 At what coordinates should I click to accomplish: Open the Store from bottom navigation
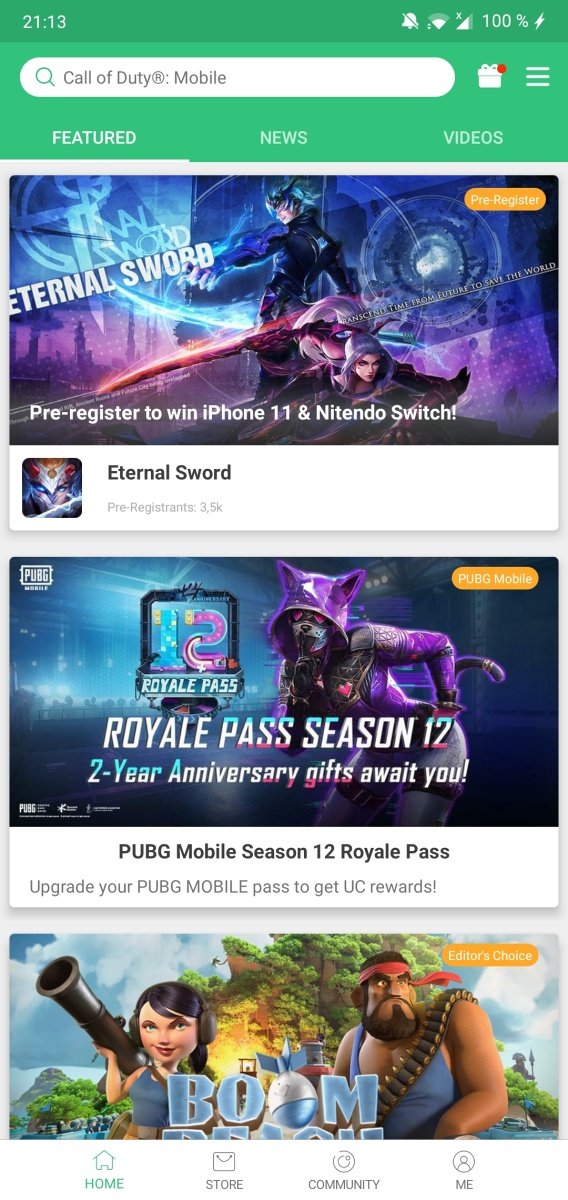tap(224, 1170)
